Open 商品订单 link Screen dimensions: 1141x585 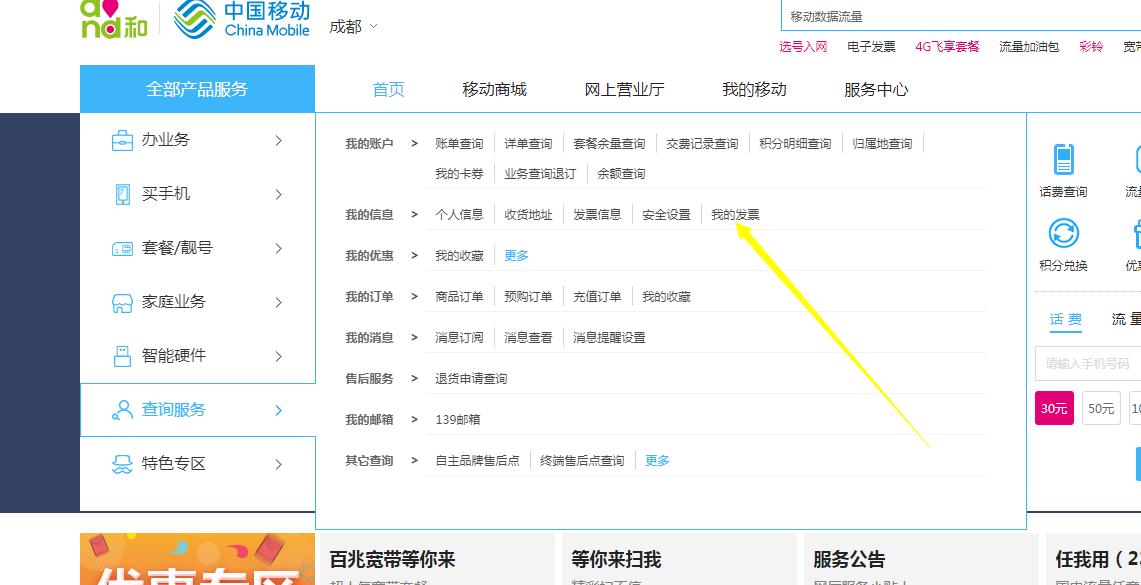click(459, 297)
